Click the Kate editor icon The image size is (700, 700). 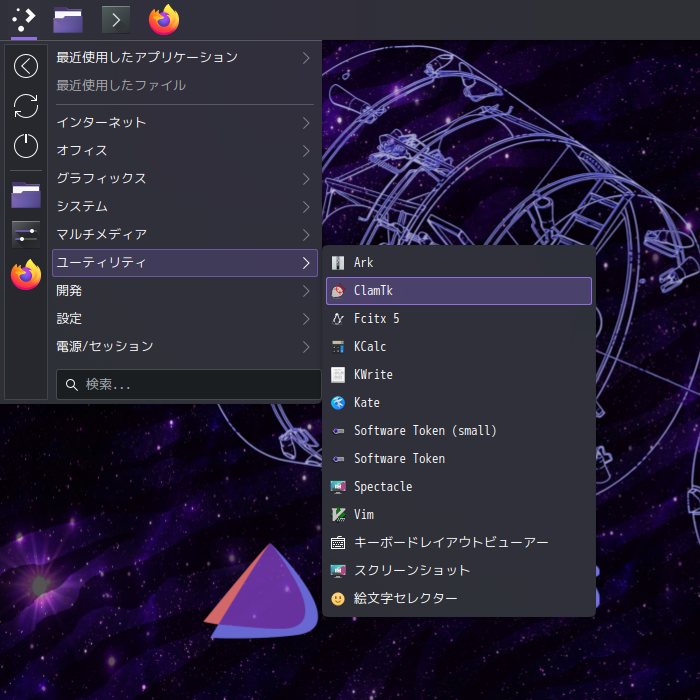pyautogui.click(x=338, y=403)
